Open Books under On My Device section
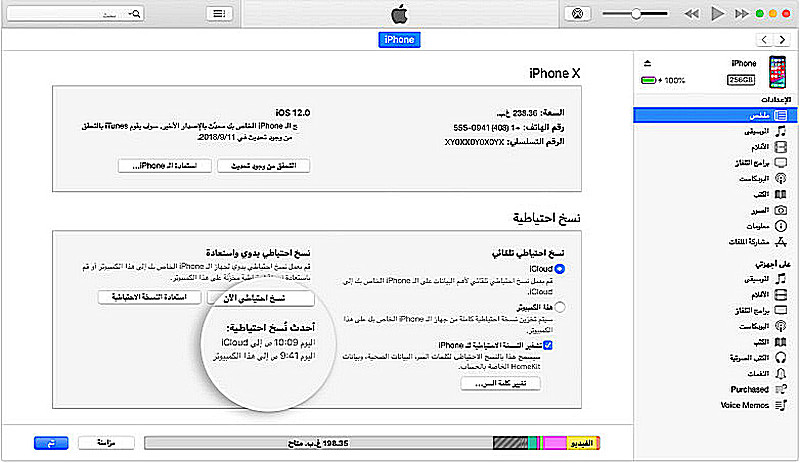Screen dimensions: 800x463 770,342
